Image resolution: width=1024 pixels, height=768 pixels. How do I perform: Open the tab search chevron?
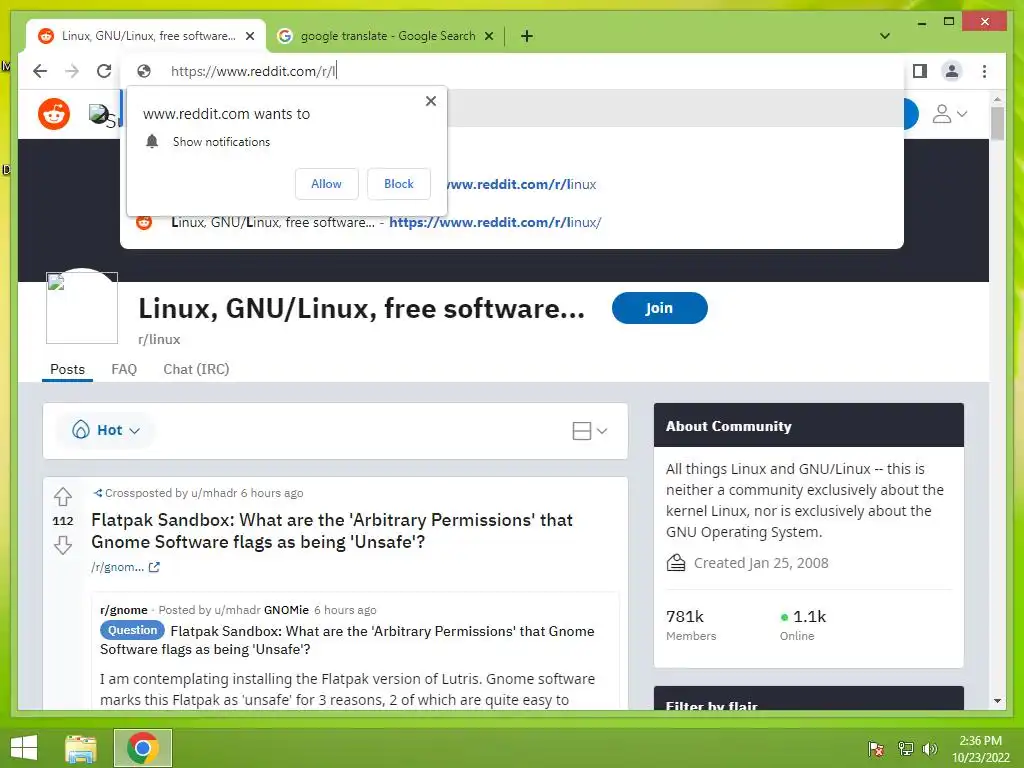click(885, 36)
